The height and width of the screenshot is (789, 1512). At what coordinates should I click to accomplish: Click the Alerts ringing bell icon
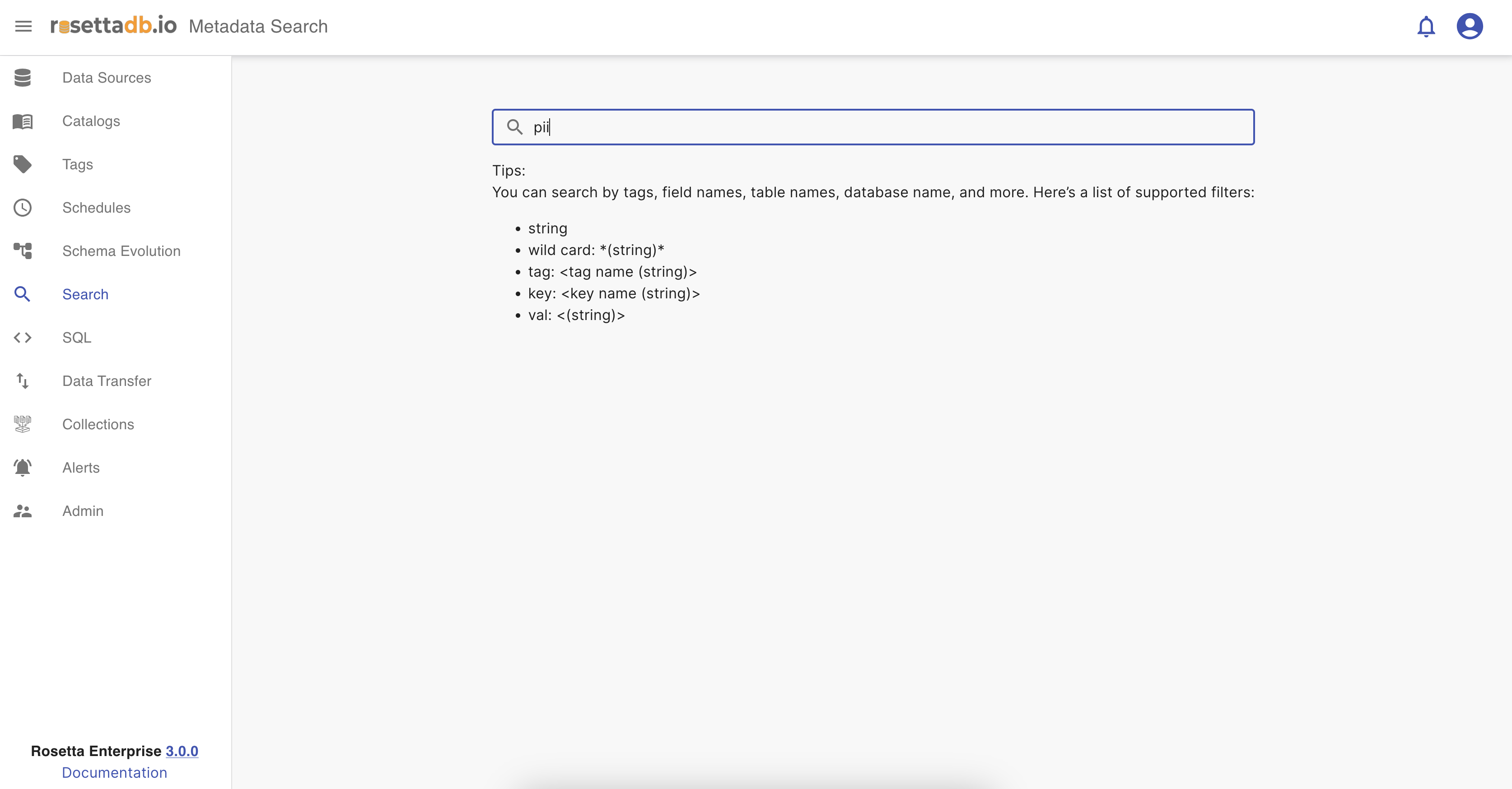pos(22,468)
